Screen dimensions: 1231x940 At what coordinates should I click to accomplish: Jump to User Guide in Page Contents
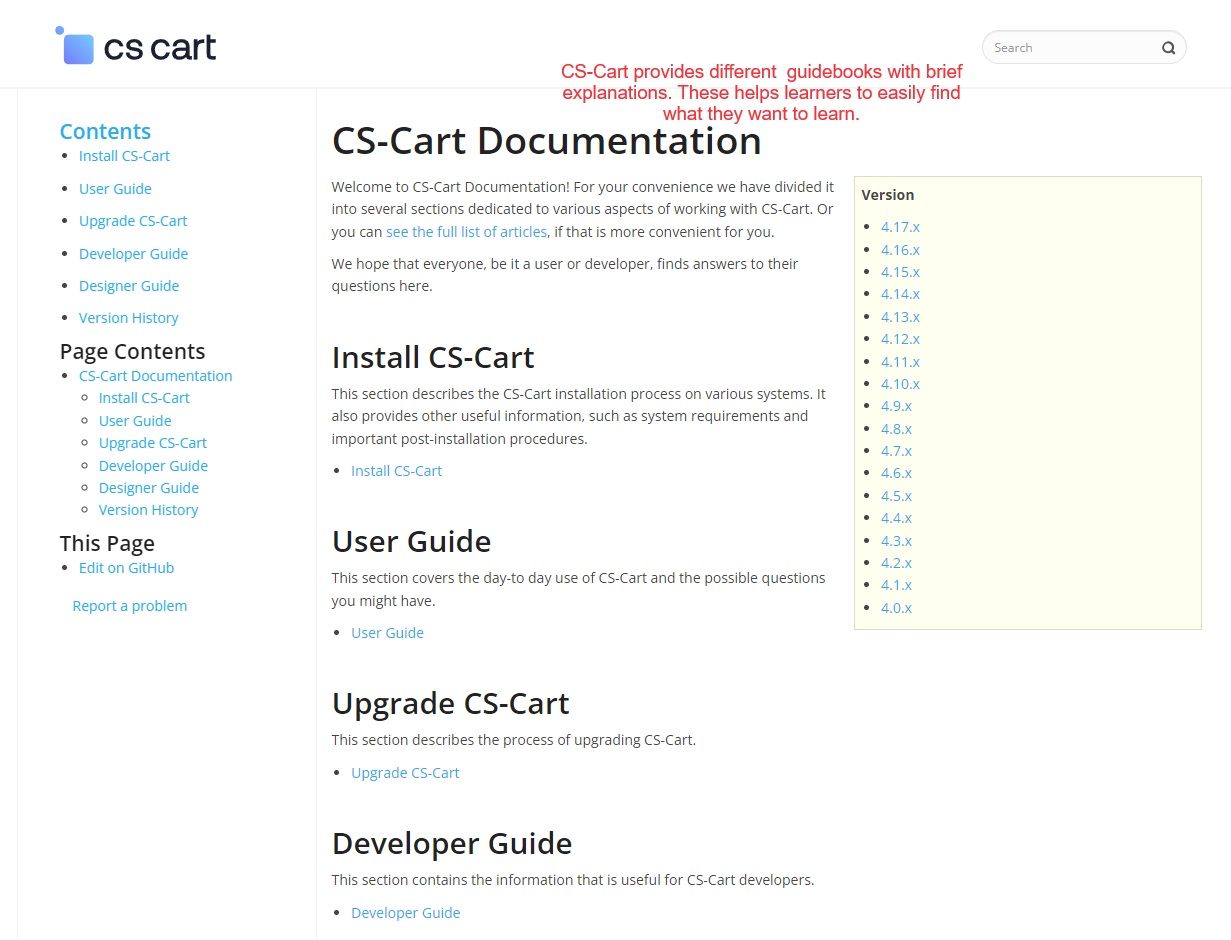coord(135,421)
